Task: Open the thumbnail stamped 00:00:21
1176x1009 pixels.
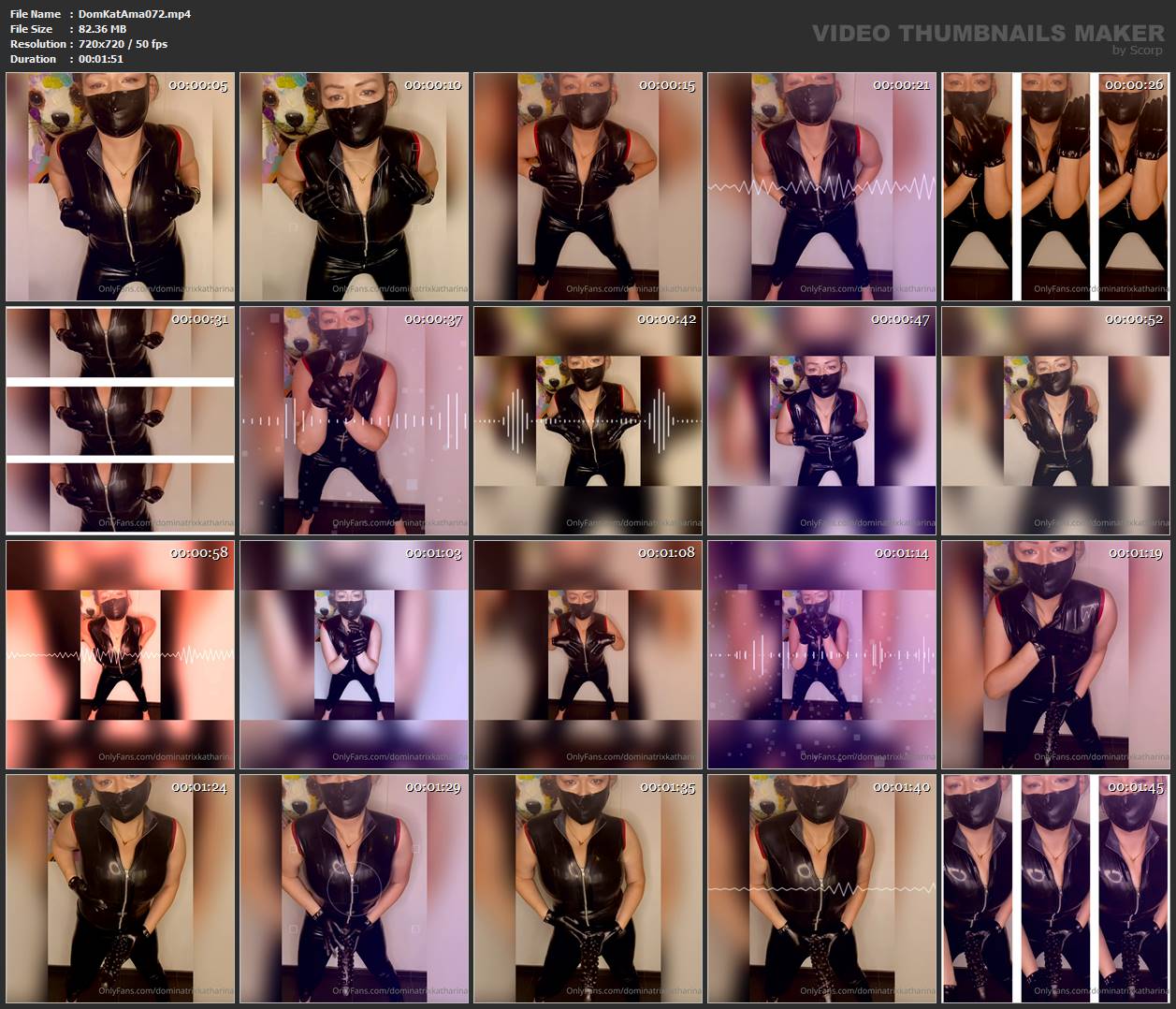Action: tap(821, 187)
